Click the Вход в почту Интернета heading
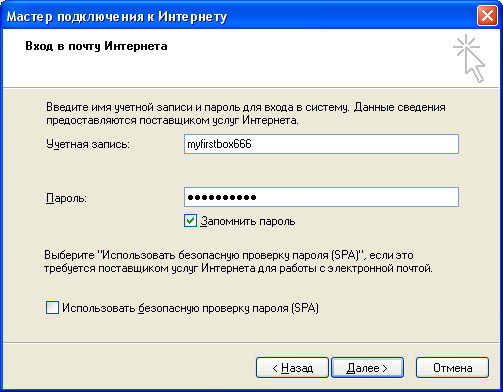503x392 pixels. pos(96,46)
